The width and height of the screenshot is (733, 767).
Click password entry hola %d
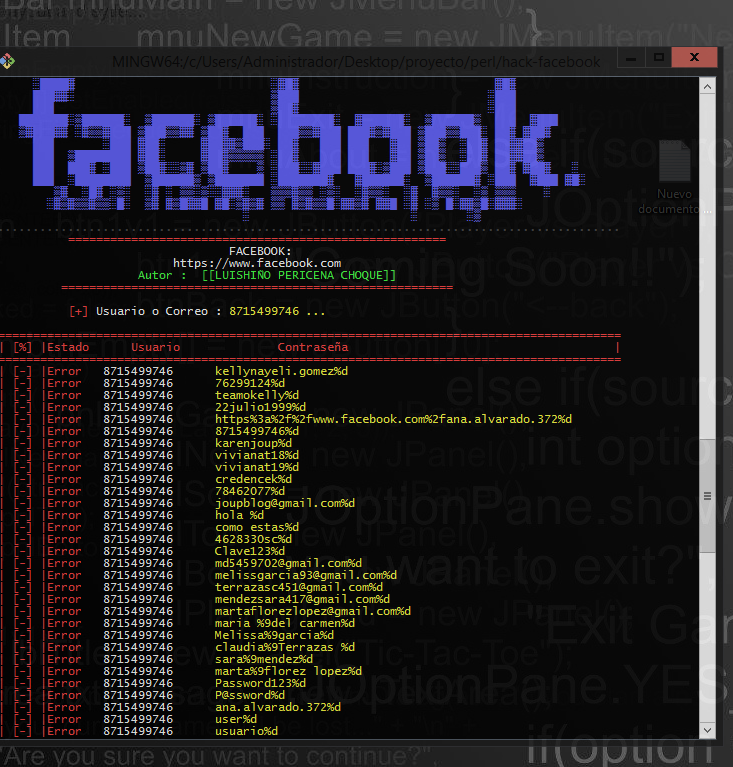point(239,515)
